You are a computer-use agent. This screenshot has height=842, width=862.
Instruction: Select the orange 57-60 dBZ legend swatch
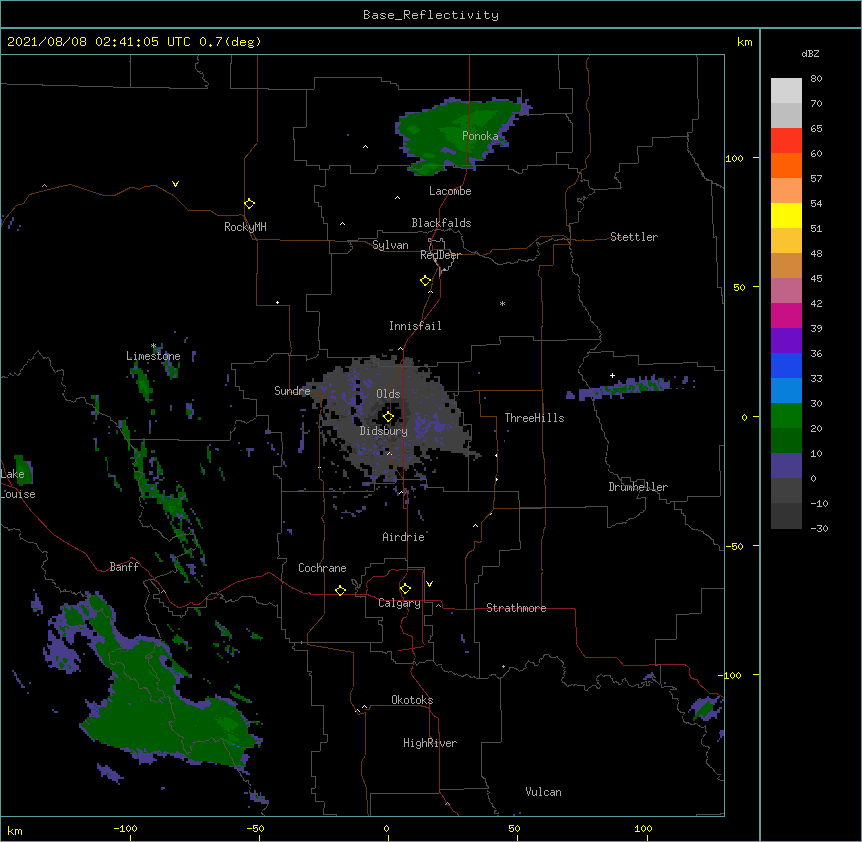coord(786,165)
